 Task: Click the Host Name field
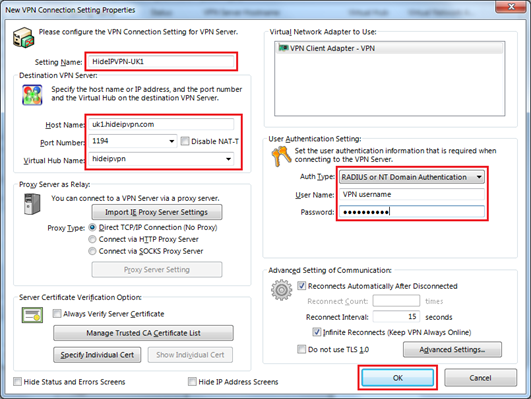161,124
